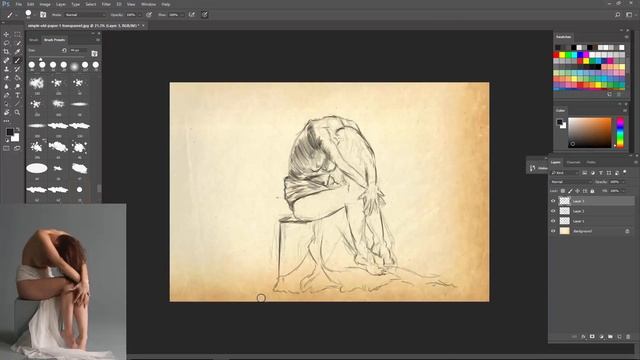The image size is (640, 360).
Task: Select the Dodge tool
Action: tap(17, 86)
